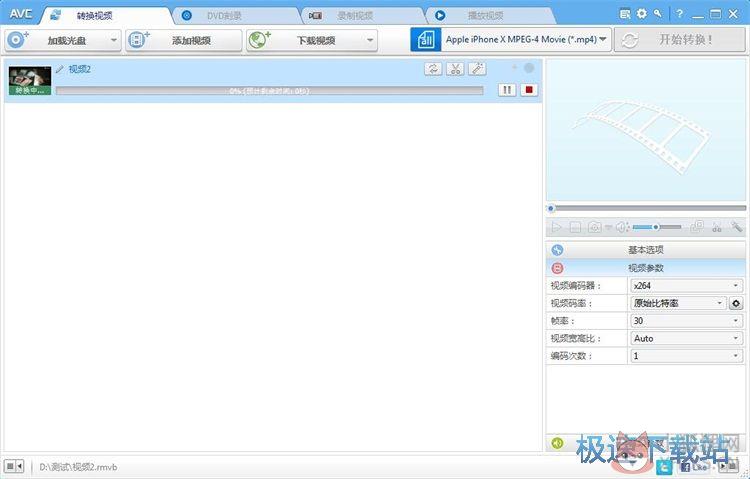Click the gear button beside 视频码率
The width and height of the screenshot is (750, 479).
tap(736, 303)
